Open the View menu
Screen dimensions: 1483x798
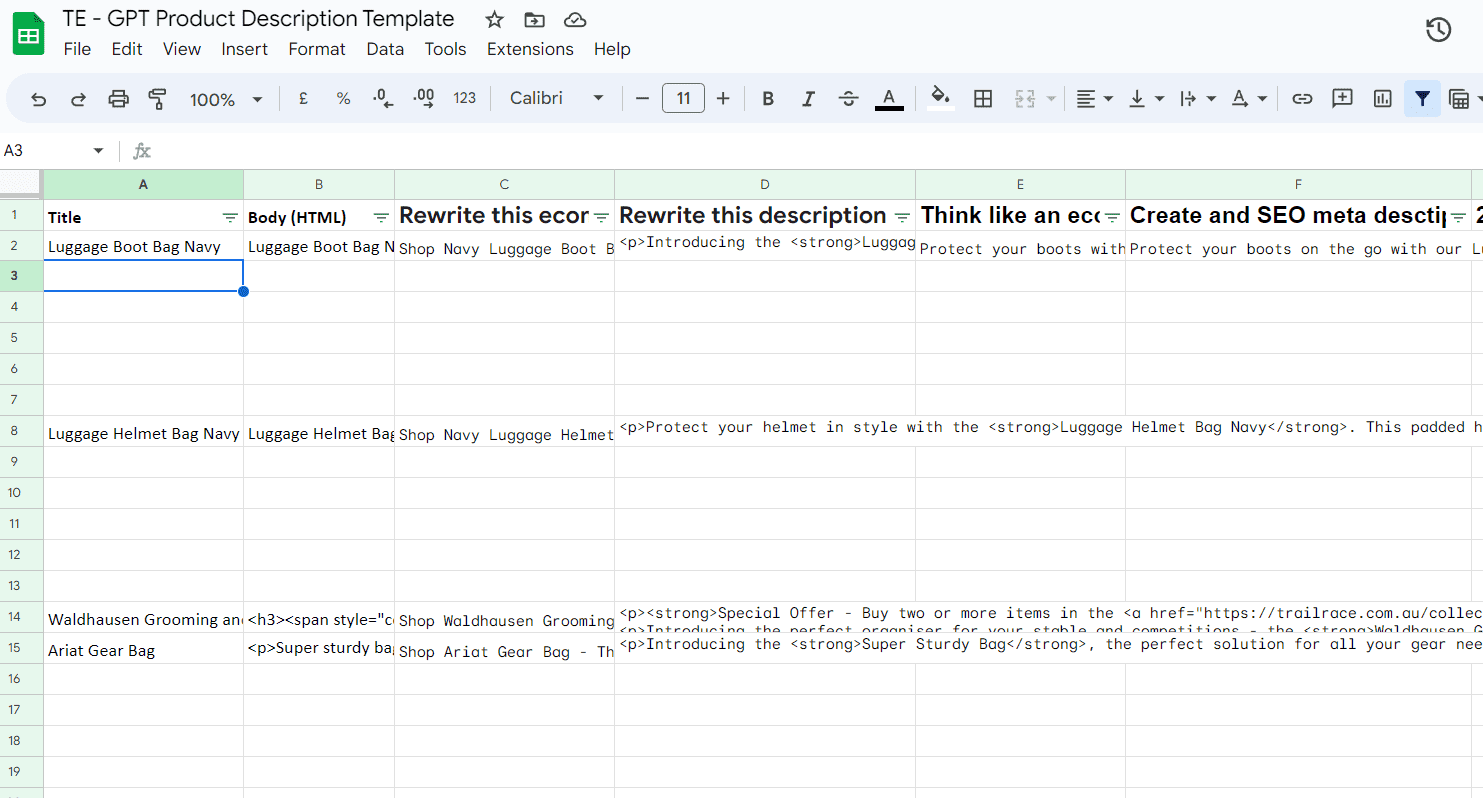click(x=182, y=49)
